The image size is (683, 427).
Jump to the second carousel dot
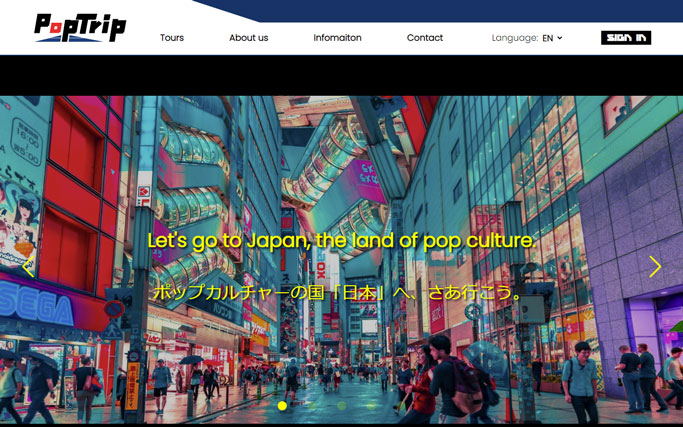tap(312, 406)
